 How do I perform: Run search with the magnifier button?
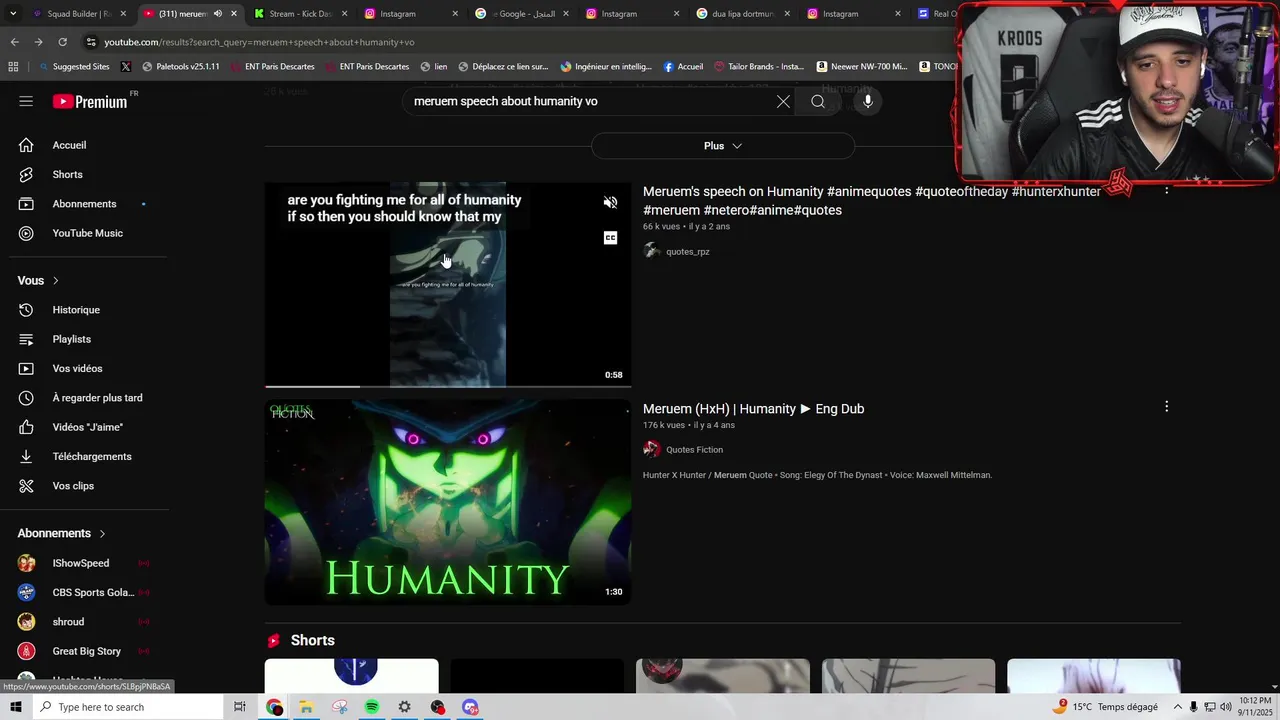pyautogui.click(x=818, y=101)
